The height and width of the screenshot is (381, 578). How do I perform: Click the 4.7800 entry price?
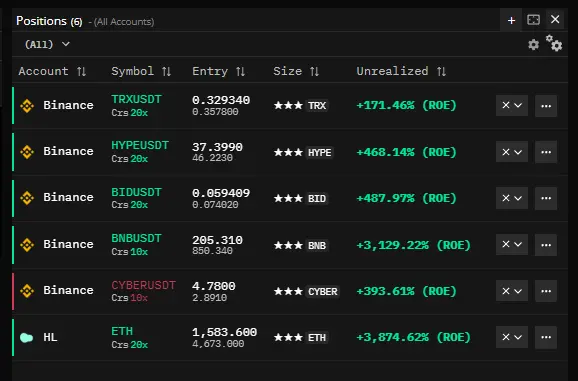click(x=214, y=286)
